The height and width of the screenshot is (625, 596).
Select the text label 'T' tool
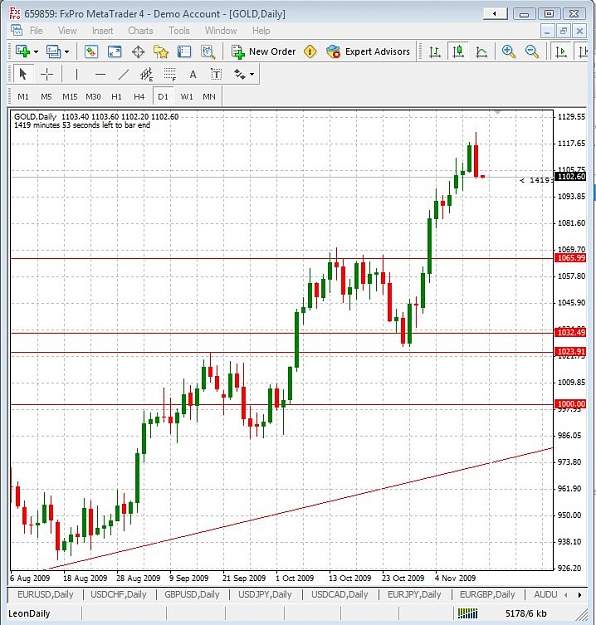[x=216, y=74]
